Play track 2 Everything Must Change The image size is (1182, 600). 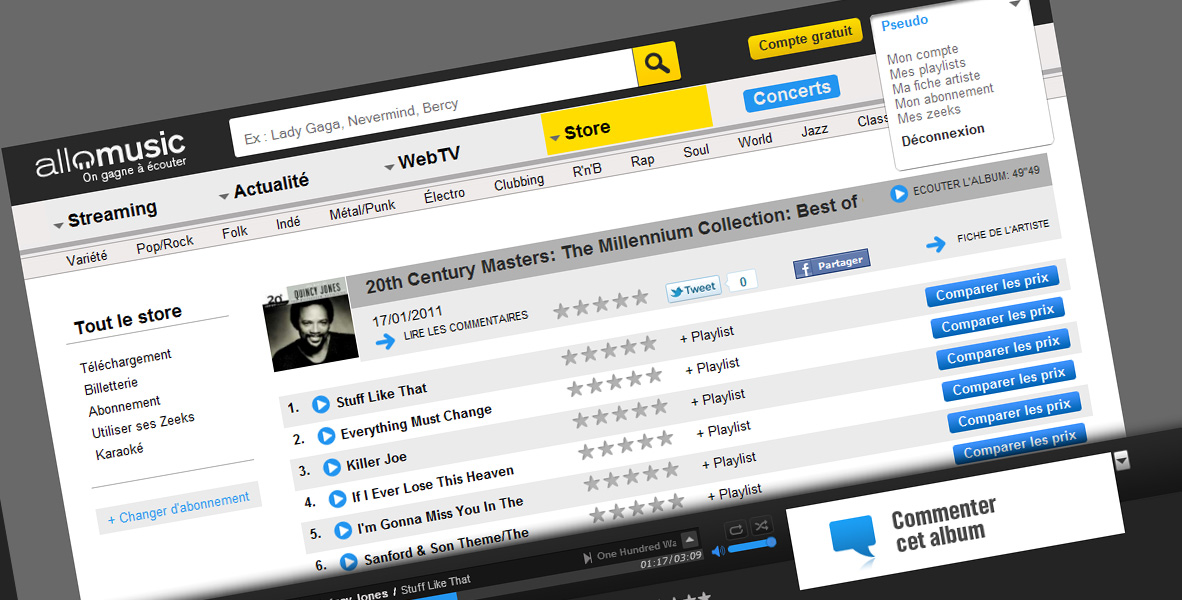point(326,436)
